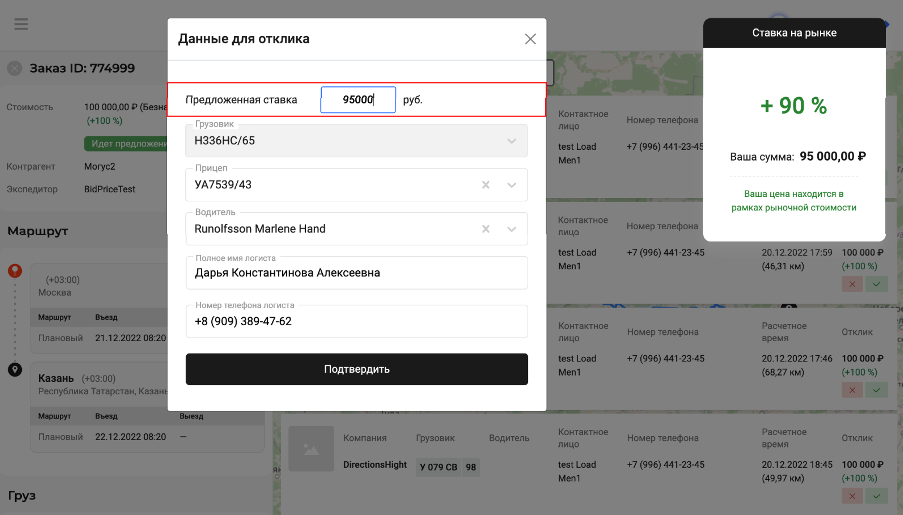The image size is (903, 515).
Task: Reject response with 20.12.2022 17:59 time
Action: point(852,284)
